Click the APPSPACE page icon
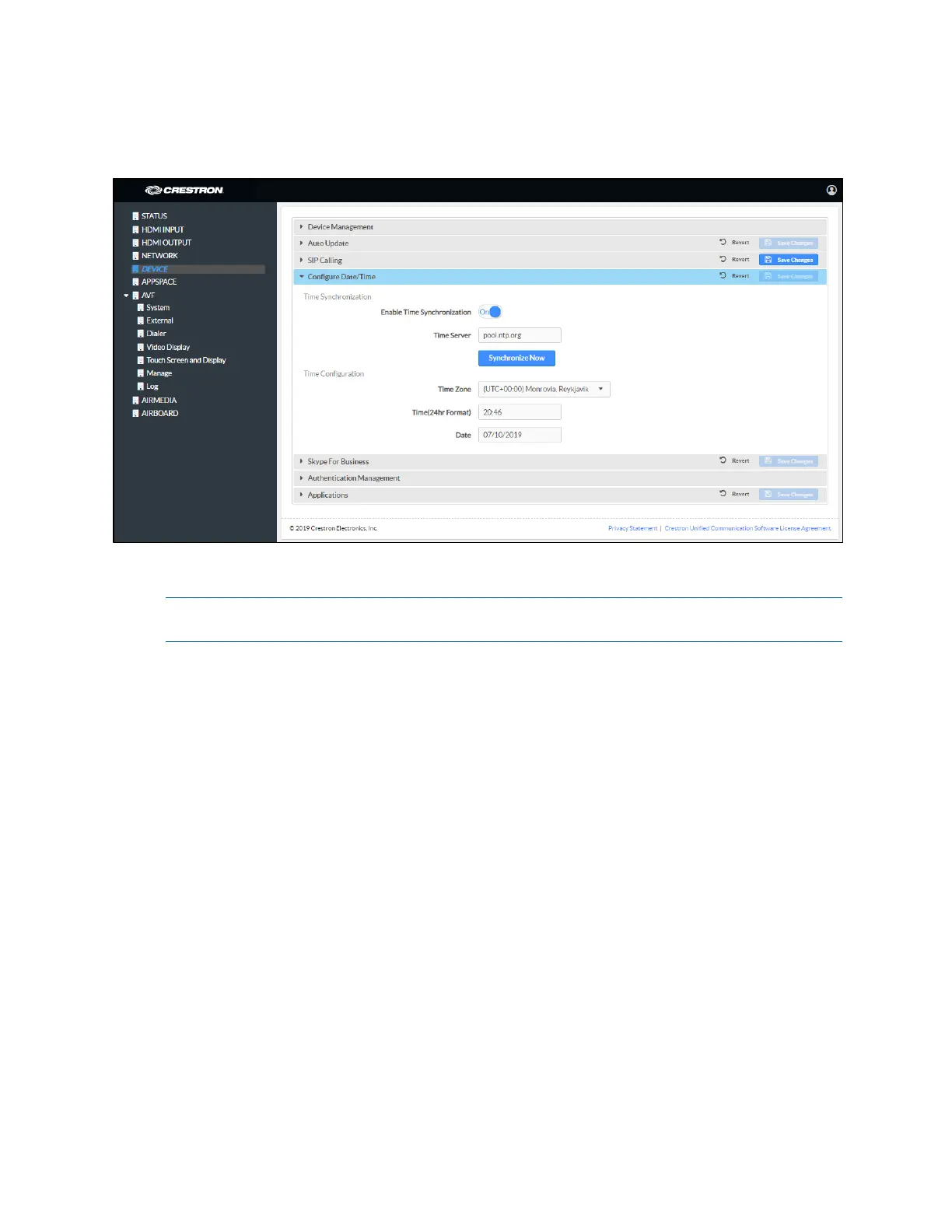The image size is (952, 1232). pos(135,282)
